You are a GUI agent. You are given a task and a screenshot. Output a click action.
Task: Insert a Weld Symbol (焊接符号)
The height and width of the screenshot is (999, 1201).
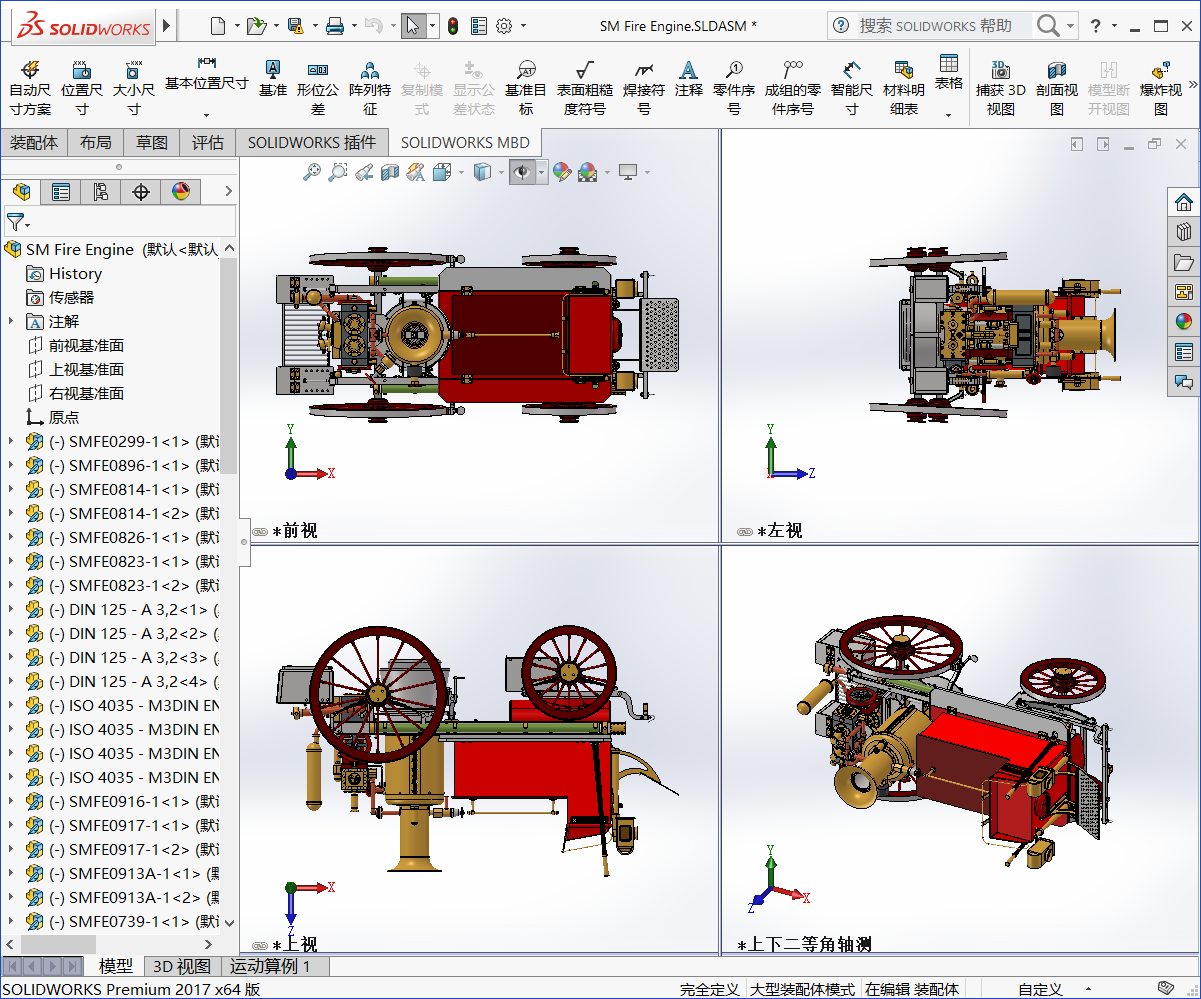click(644, 88)
